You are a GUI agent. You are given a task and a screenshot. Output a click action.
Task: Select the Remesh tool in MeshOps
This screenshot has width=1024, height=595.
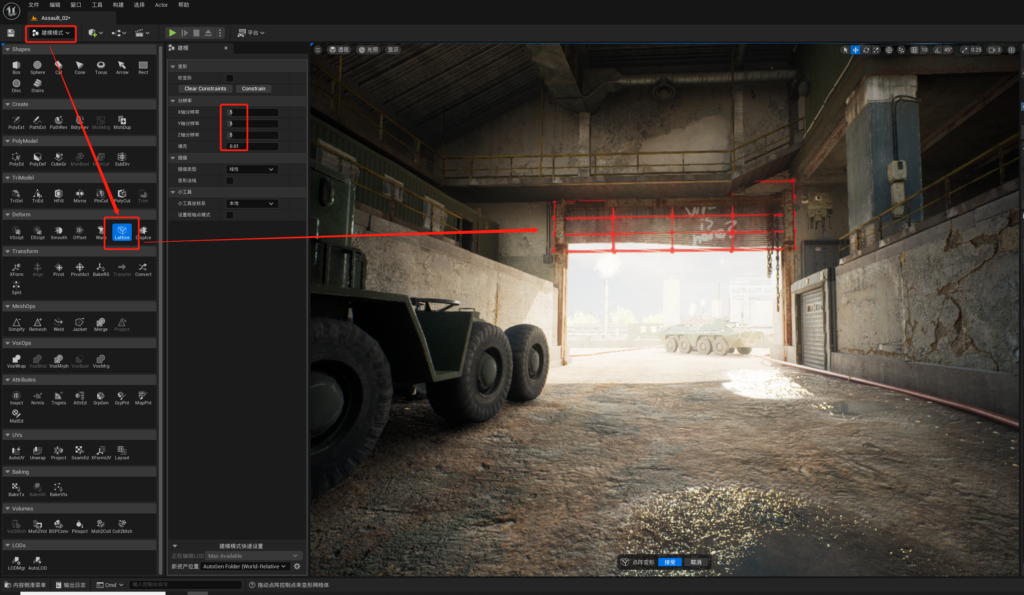tap(38, 323)
